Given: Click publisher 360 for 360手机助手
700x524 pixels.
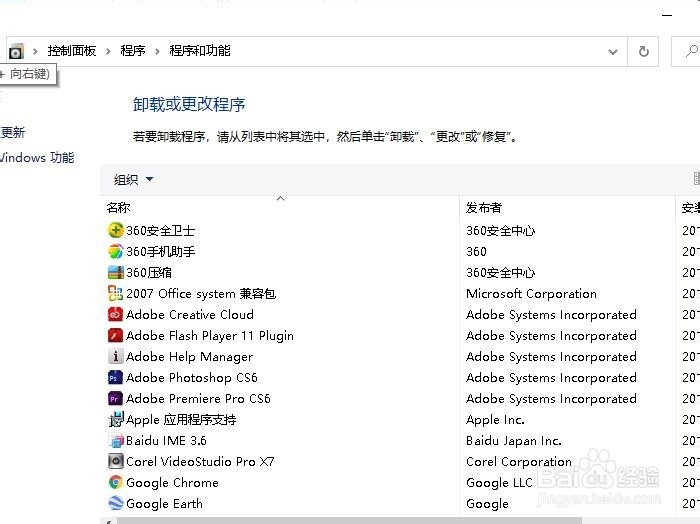Looking at the screenshot, I should [476, 252].
